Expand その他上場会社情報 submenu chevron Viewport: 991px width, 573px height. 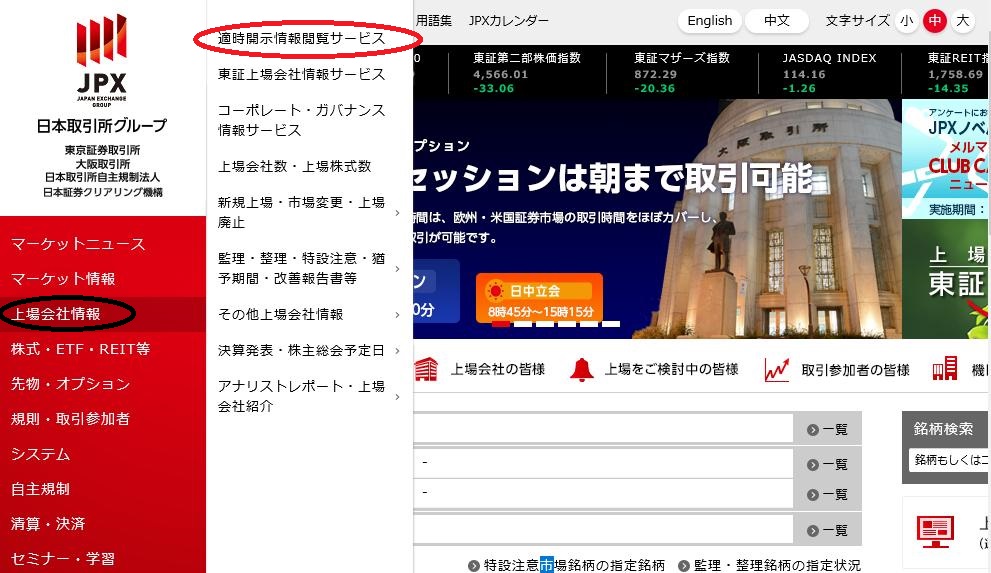[x=397, y=315]
